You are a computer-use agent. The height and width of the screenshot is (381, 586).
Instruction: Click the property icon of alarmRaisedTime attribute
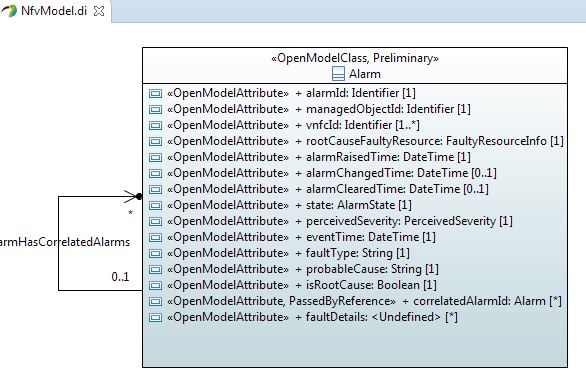tap(155, 157)
